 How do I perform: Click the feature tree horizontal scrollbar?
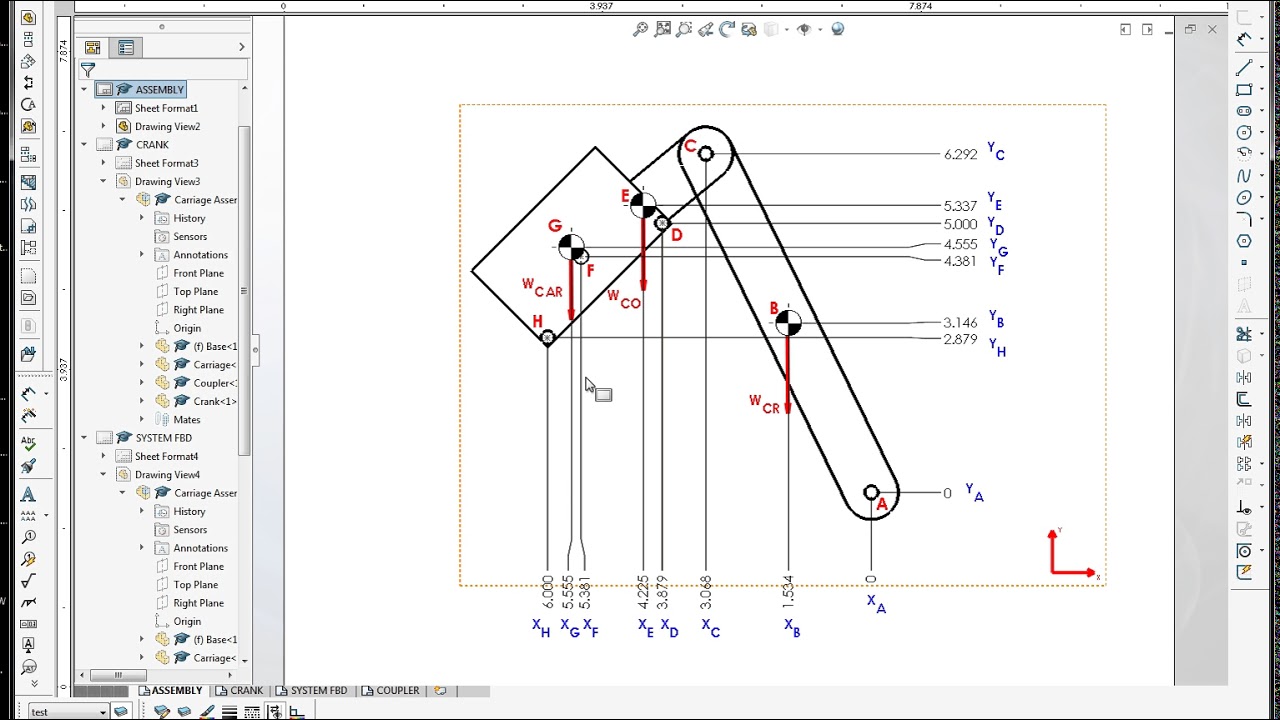click(x=117, y=675)
